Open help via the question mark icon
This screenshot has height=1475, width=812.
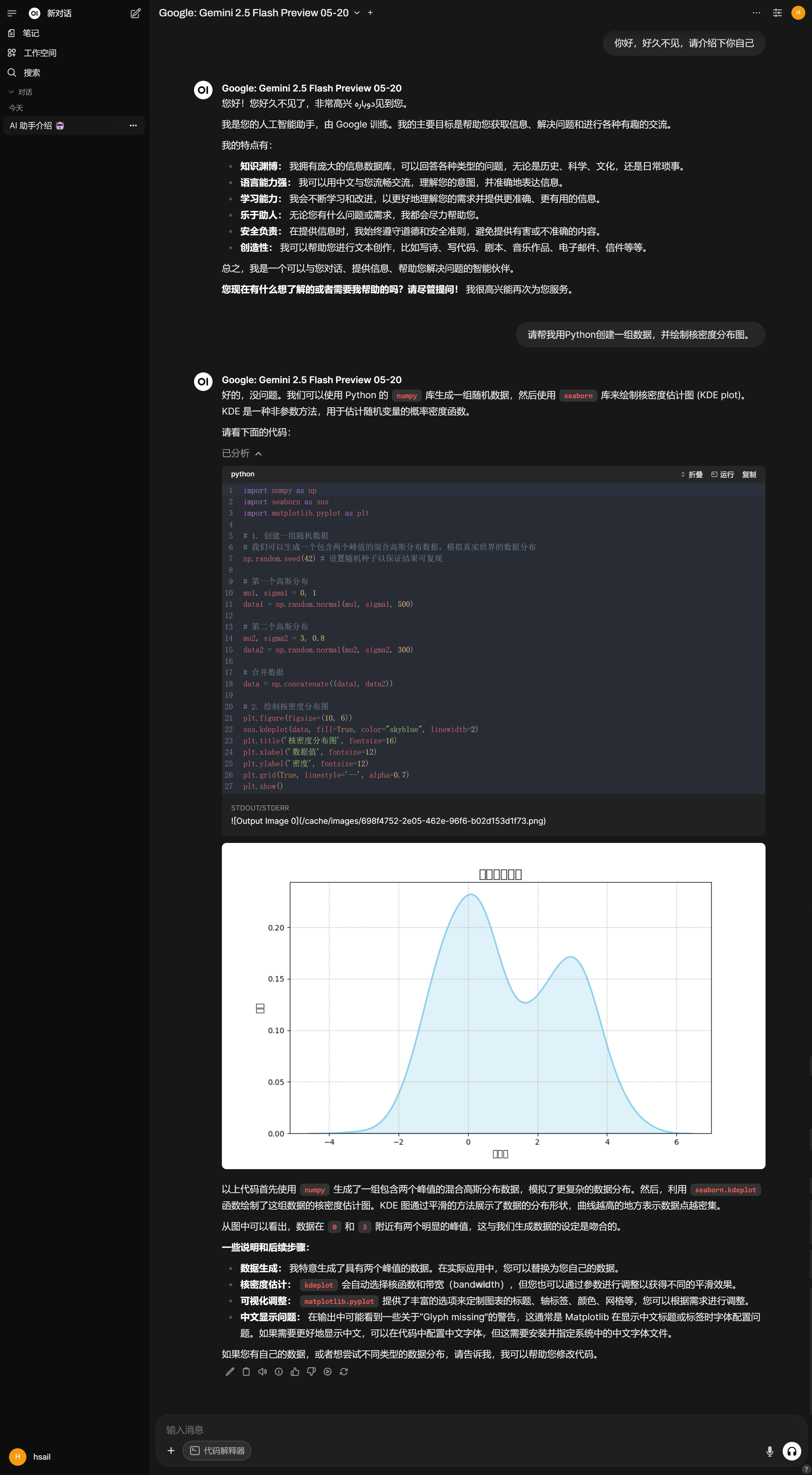tap(806, 1469)
